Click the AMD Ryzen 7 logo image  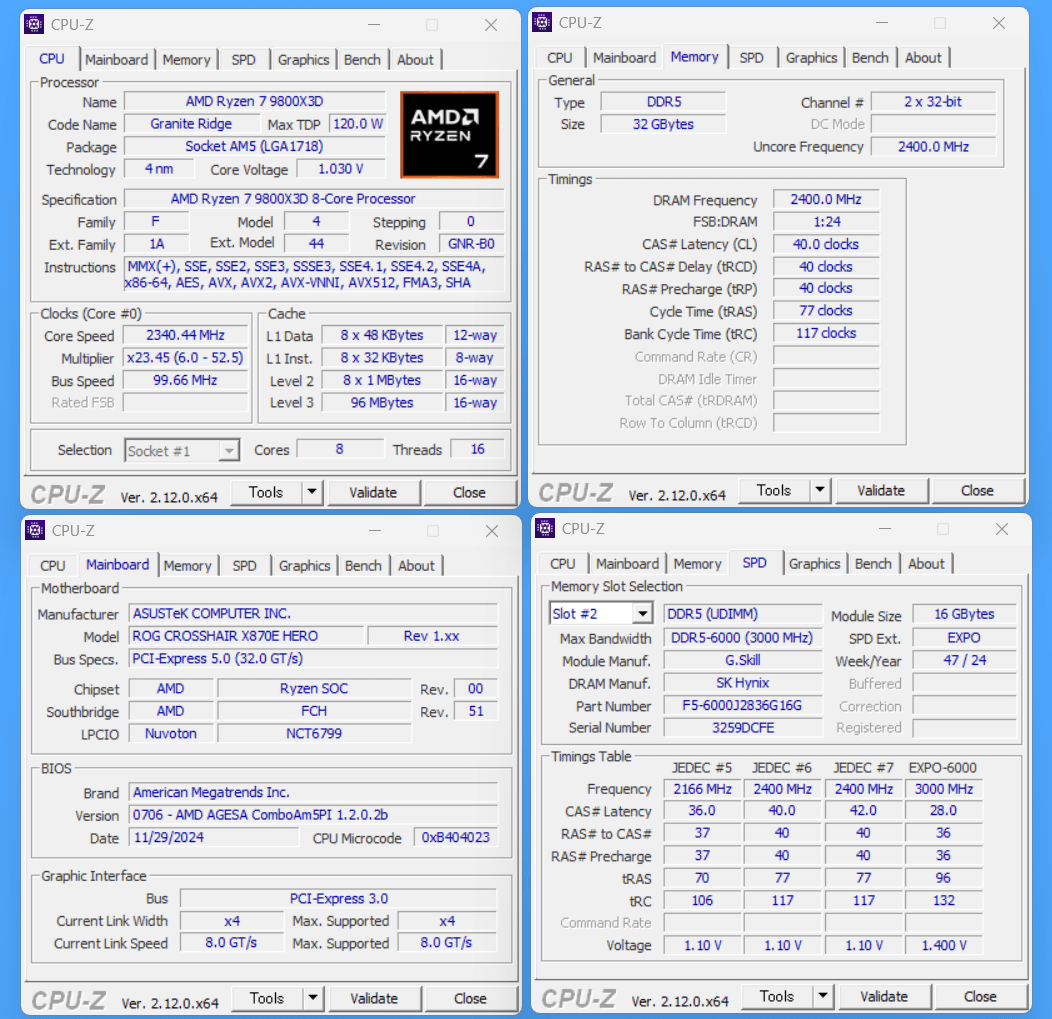[x=449, y=135]
